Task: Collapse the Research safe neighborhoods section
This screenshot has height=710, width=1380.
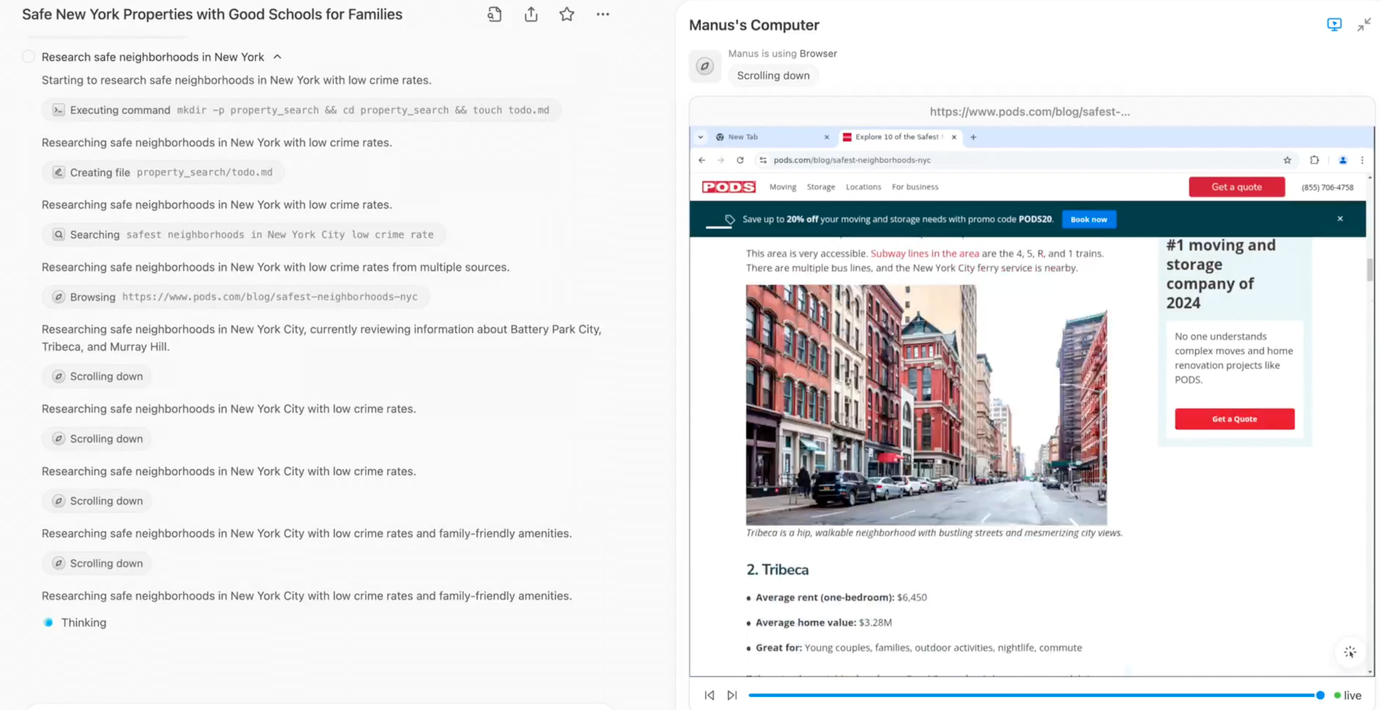Action: (x=277, y=57)
